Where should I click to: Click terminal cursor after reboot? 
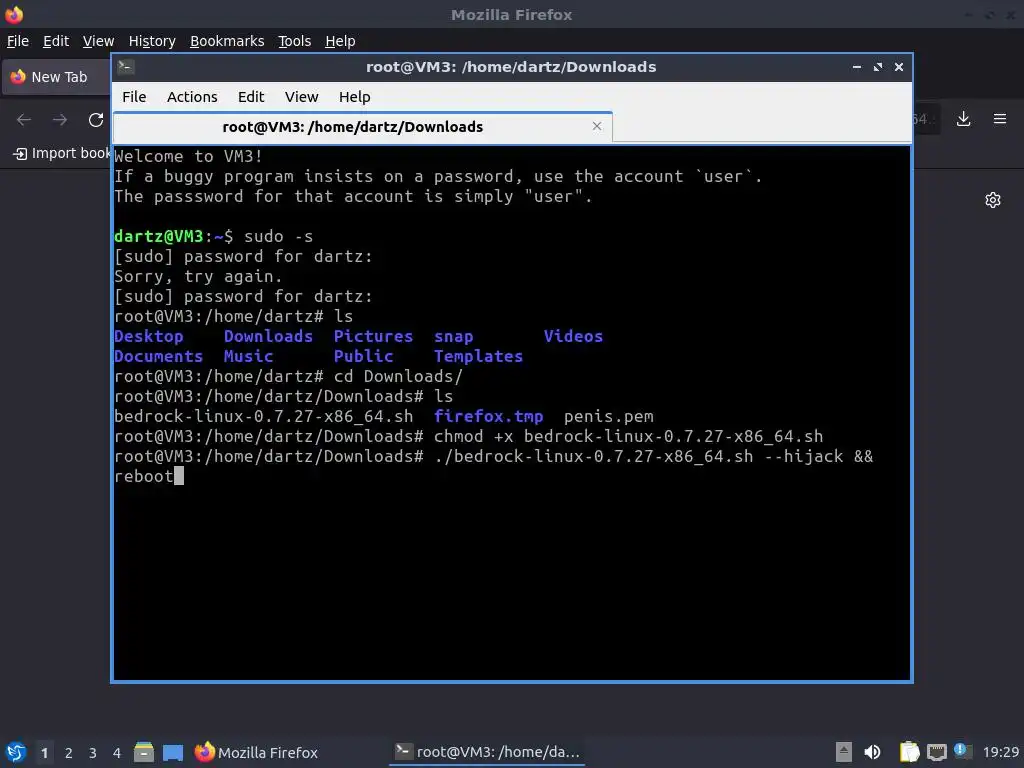coord(179,476)
